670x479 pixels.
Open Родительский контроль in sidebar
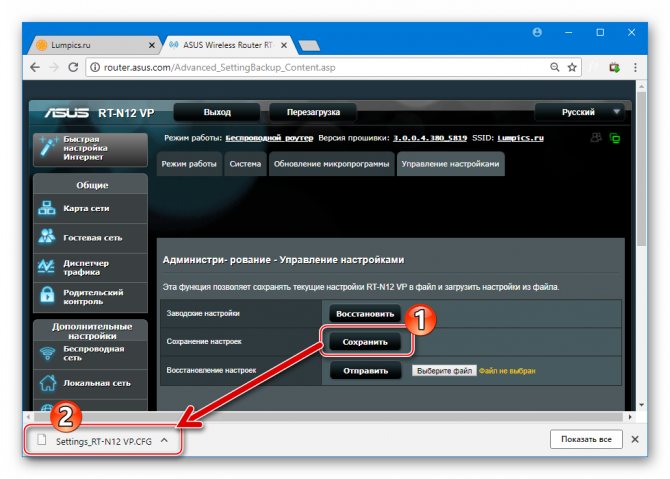tap(90, 297)
